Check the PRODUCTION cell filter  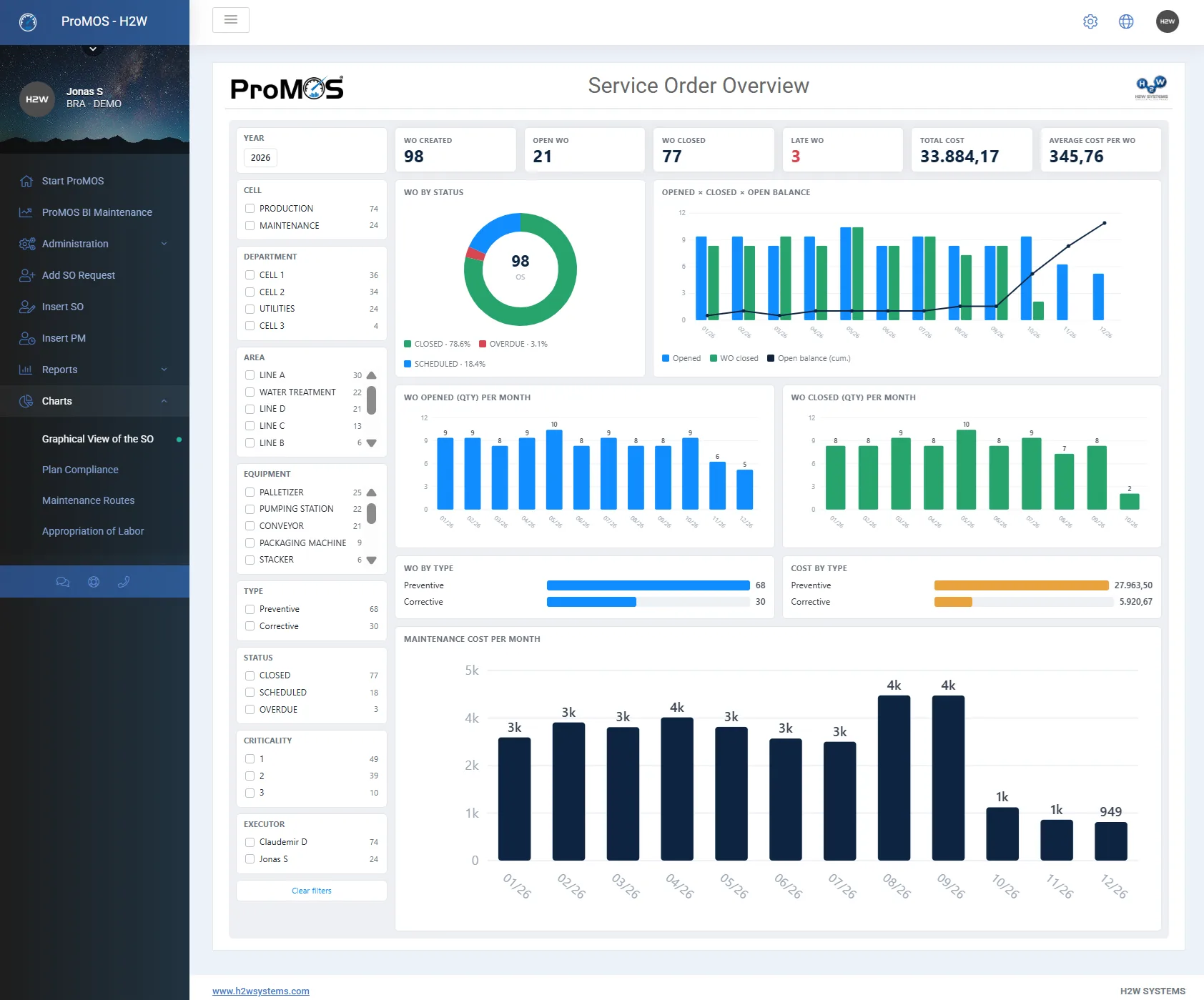[250, 209]
